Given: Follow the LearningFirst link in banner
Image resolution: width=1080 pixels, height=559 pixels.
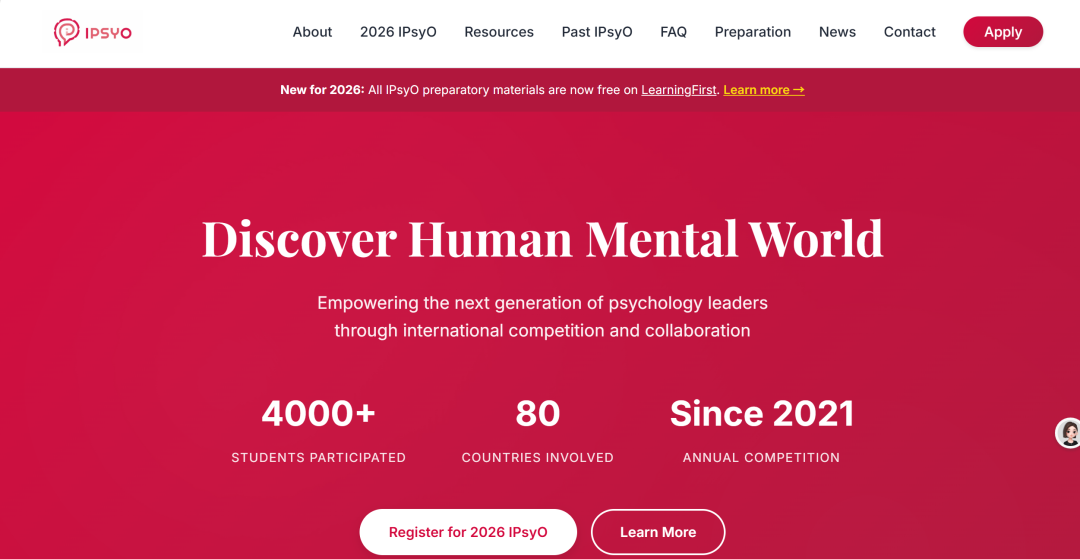Looking at the screenshot, I should point(678,89).
